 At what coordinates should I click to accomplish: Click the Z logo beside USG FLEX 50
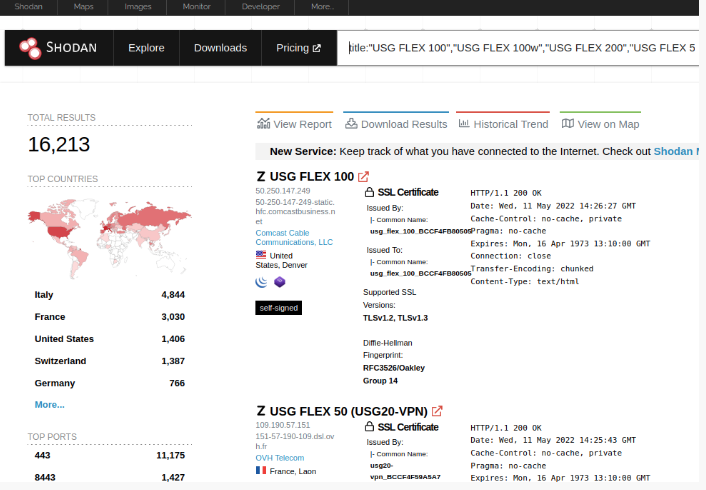pos(261,411)
